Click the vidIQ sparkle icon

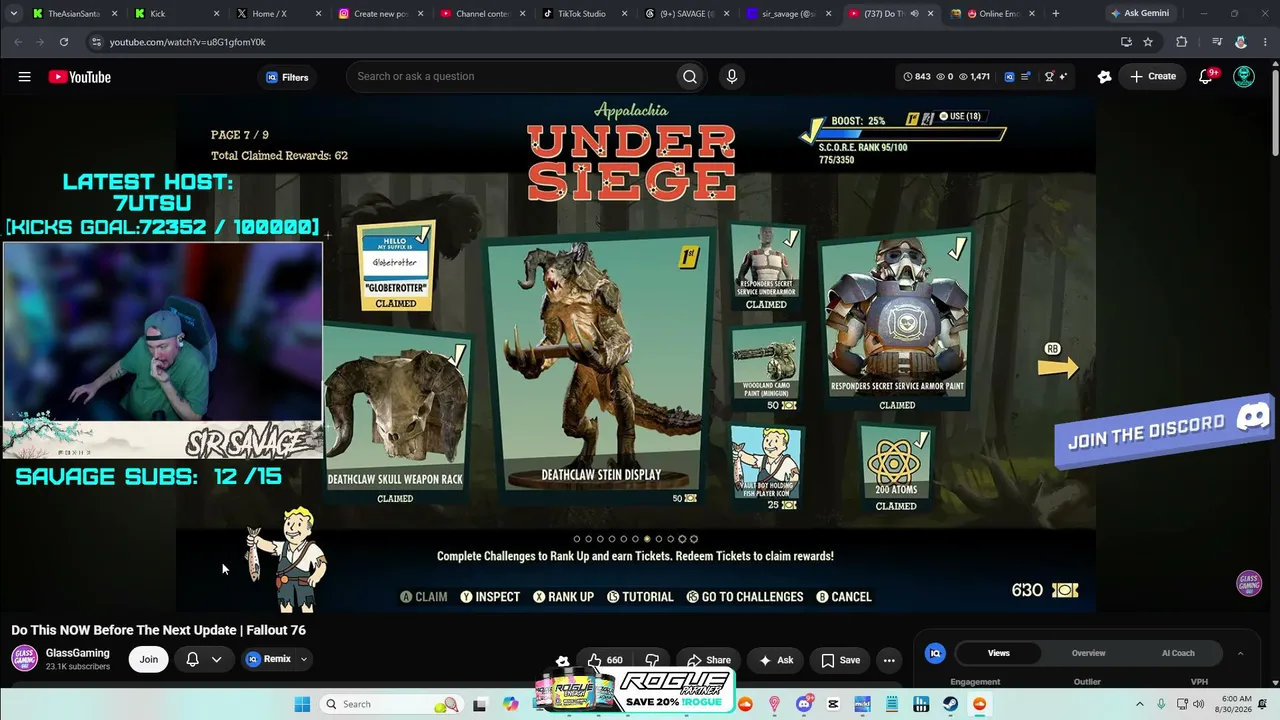(x=1063, y=77)
